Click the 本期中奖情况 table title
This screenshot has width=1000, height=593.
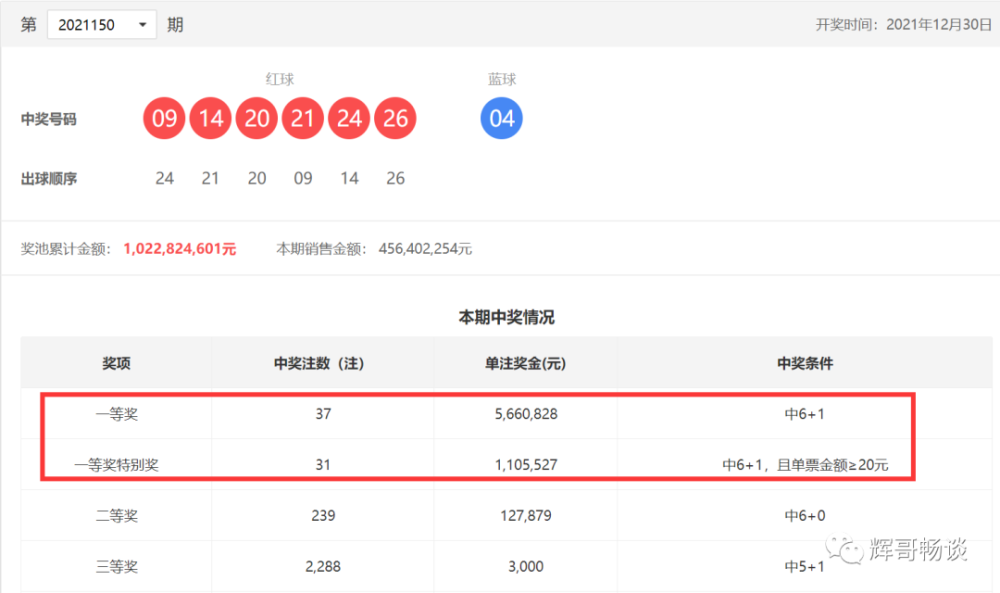coord(506,317)
